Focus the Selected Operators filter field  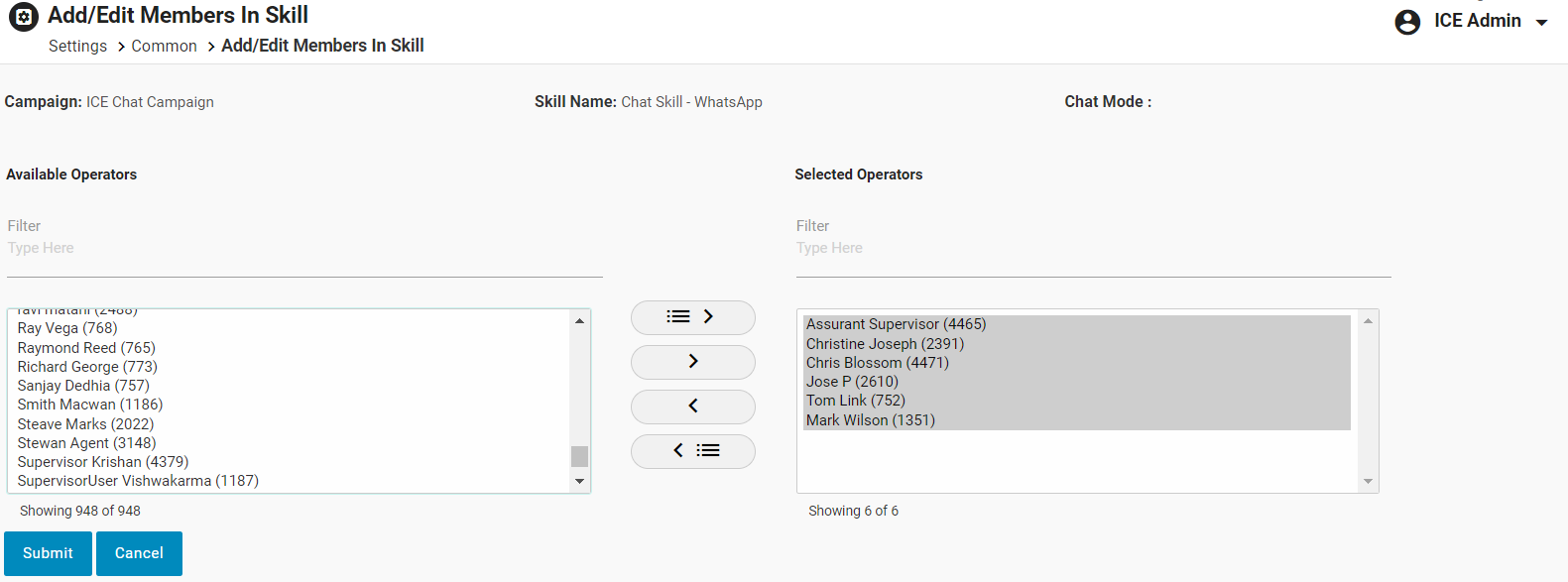pos(1093,249)
